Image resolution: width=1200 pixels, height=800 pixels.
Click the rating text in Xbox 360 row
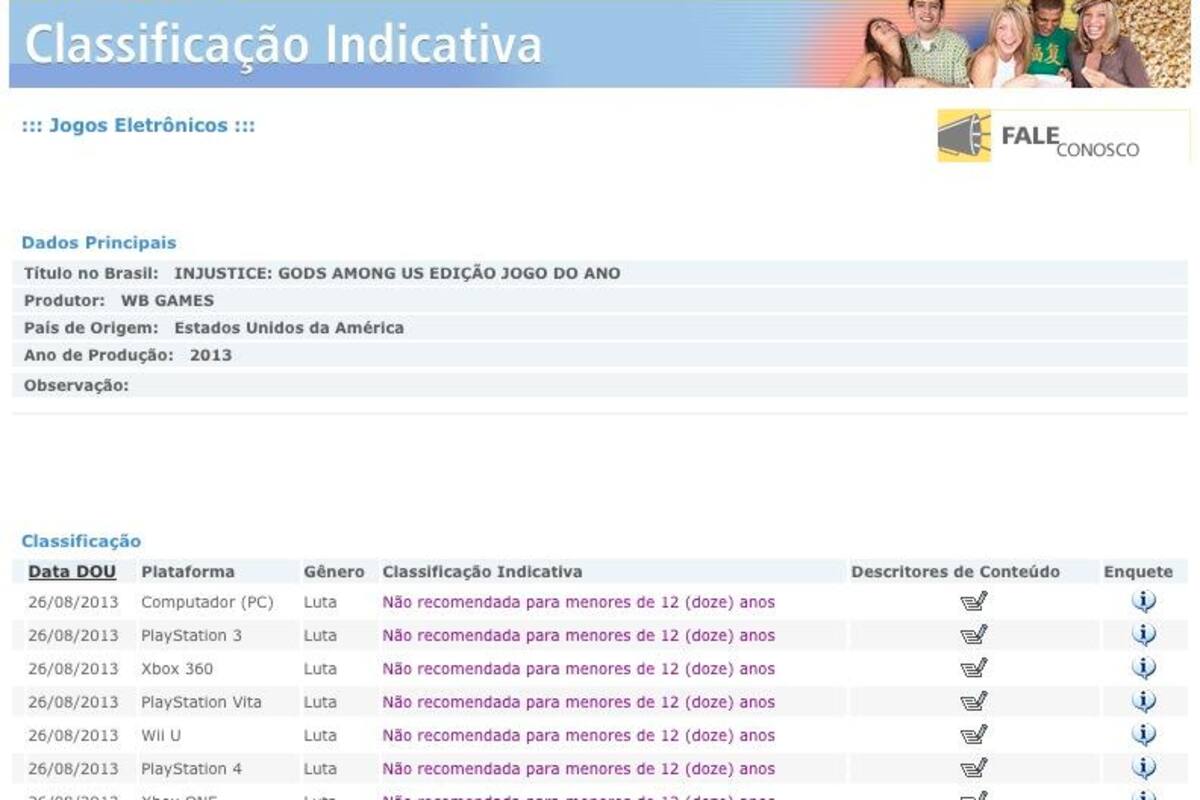[578, 668]
